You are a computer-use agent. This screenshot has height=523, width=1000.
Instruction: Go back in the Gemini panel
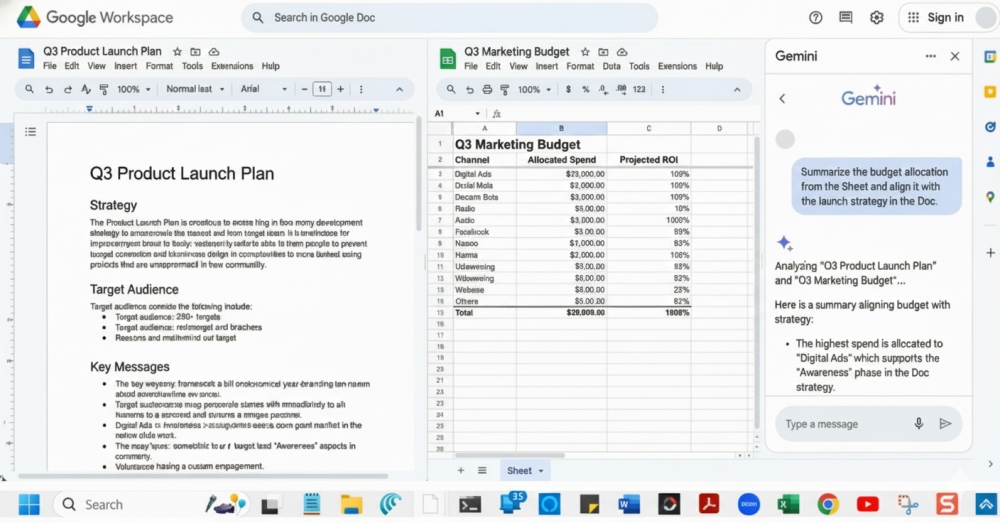783,98
